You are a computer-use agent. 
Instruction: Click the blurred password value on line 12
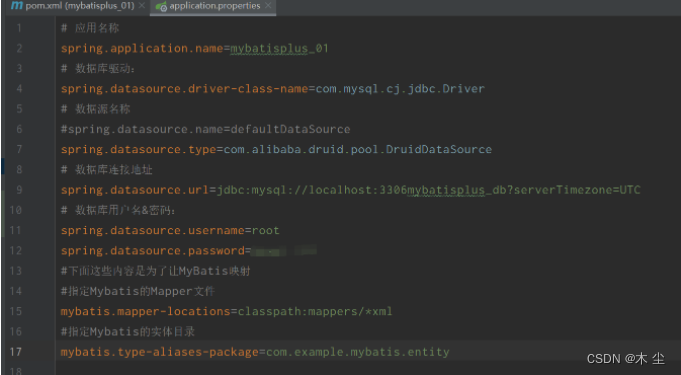coord(284,251)
